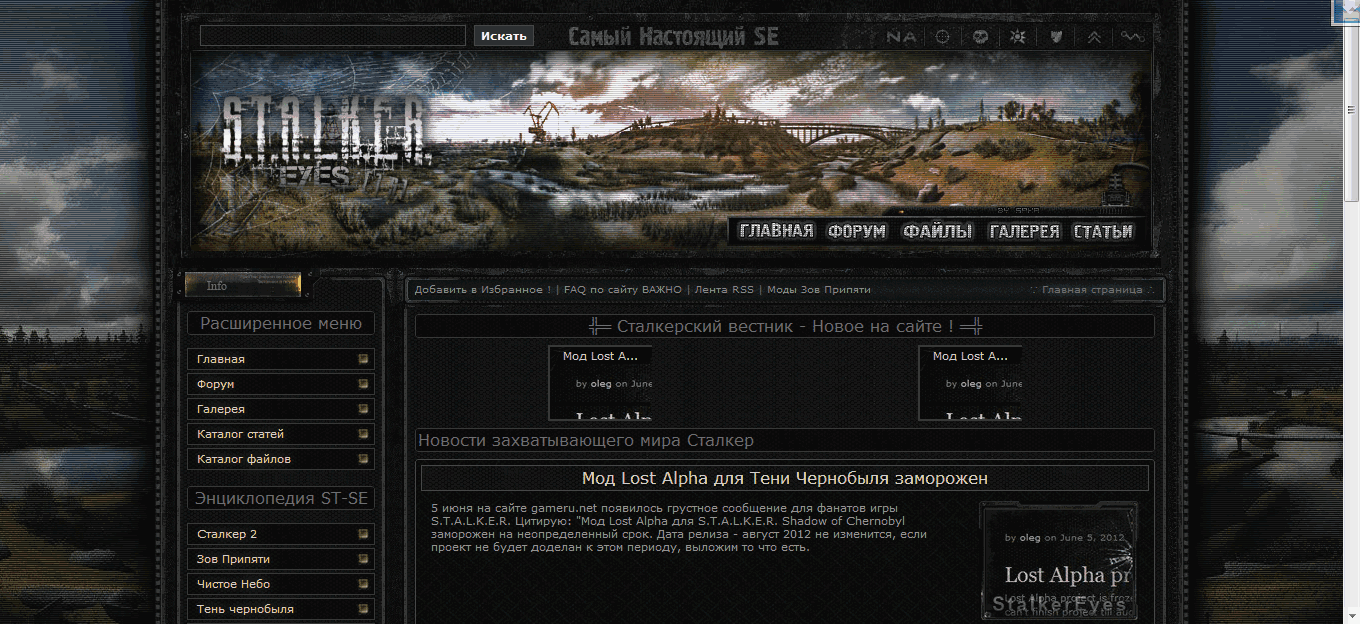Open the ФОРУМ banner menu item

857,231
